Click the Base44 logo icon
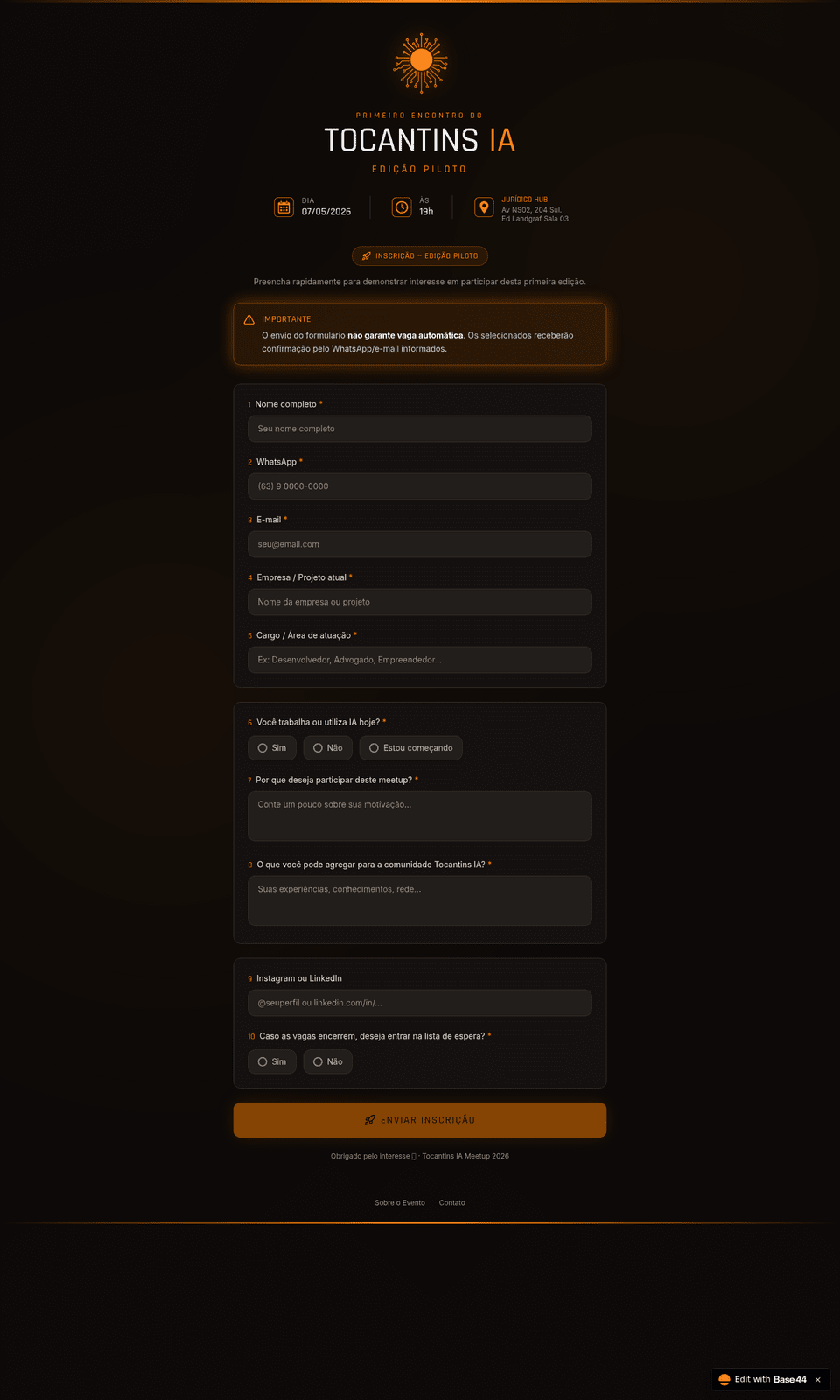 point(724,1379)
